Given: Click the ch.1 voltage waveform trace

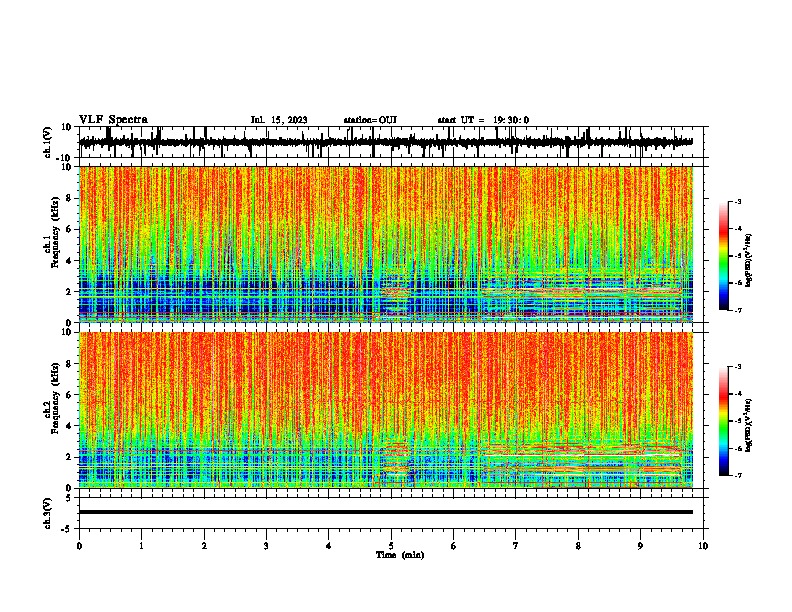Looking at the screenshot, I should (385, 142).
